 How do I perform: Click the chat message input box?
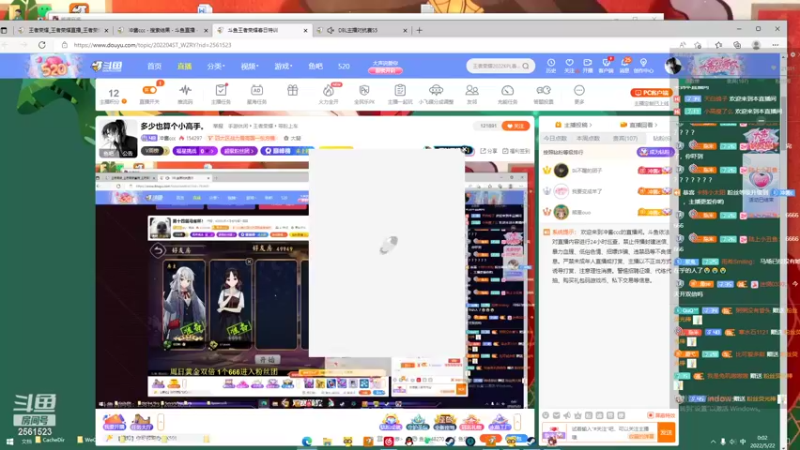coord(612,432)
